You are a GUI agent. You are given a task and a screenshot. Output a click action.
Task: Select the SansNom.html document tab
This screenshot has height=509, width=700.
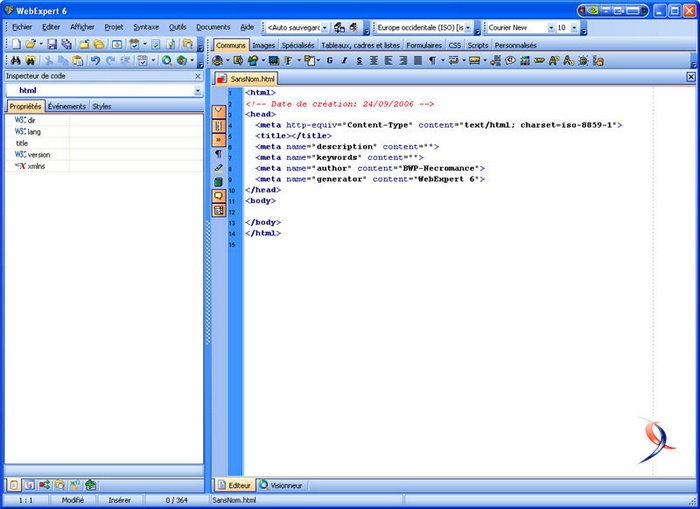(247, 79)
